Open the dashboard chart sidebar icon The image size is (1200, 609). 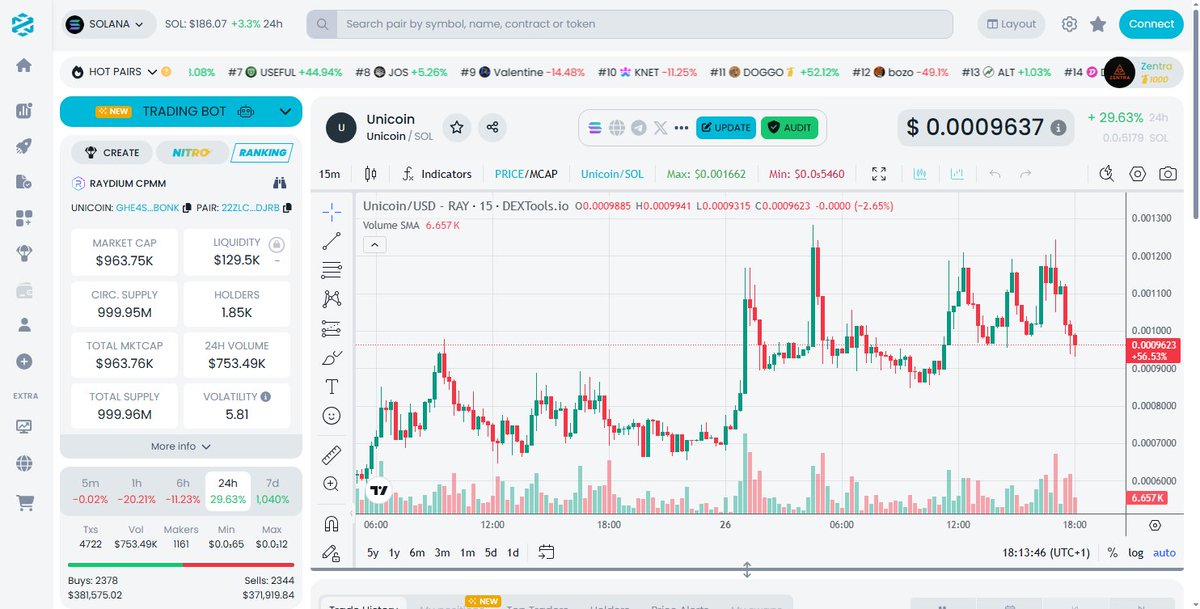tap(24, 111)
